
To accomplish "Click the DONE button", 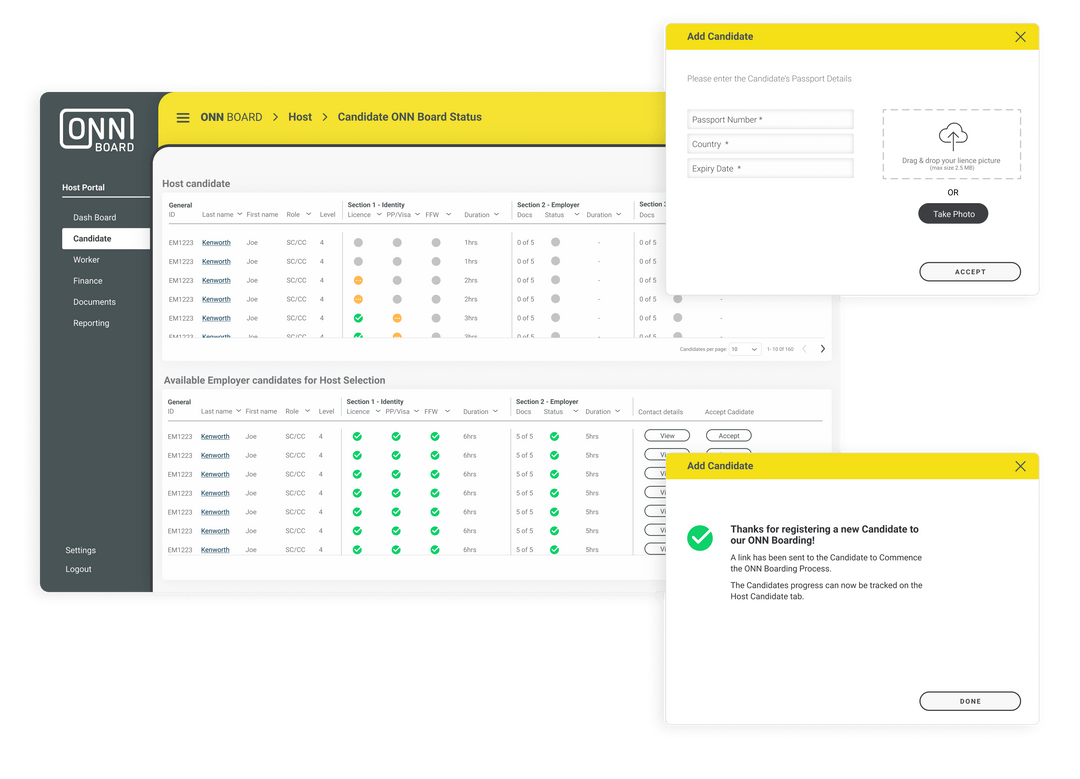I will point(969,701).
